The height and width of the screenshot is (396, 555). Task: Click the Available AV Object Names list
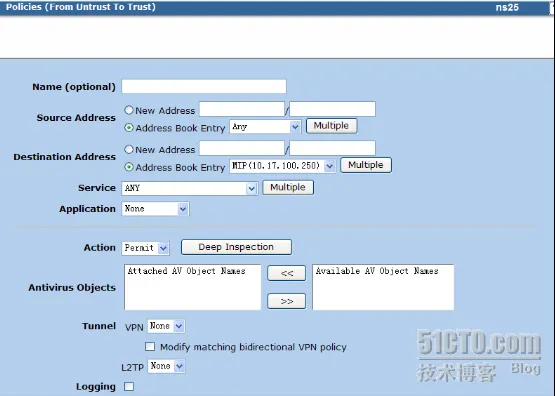point(383,287)
